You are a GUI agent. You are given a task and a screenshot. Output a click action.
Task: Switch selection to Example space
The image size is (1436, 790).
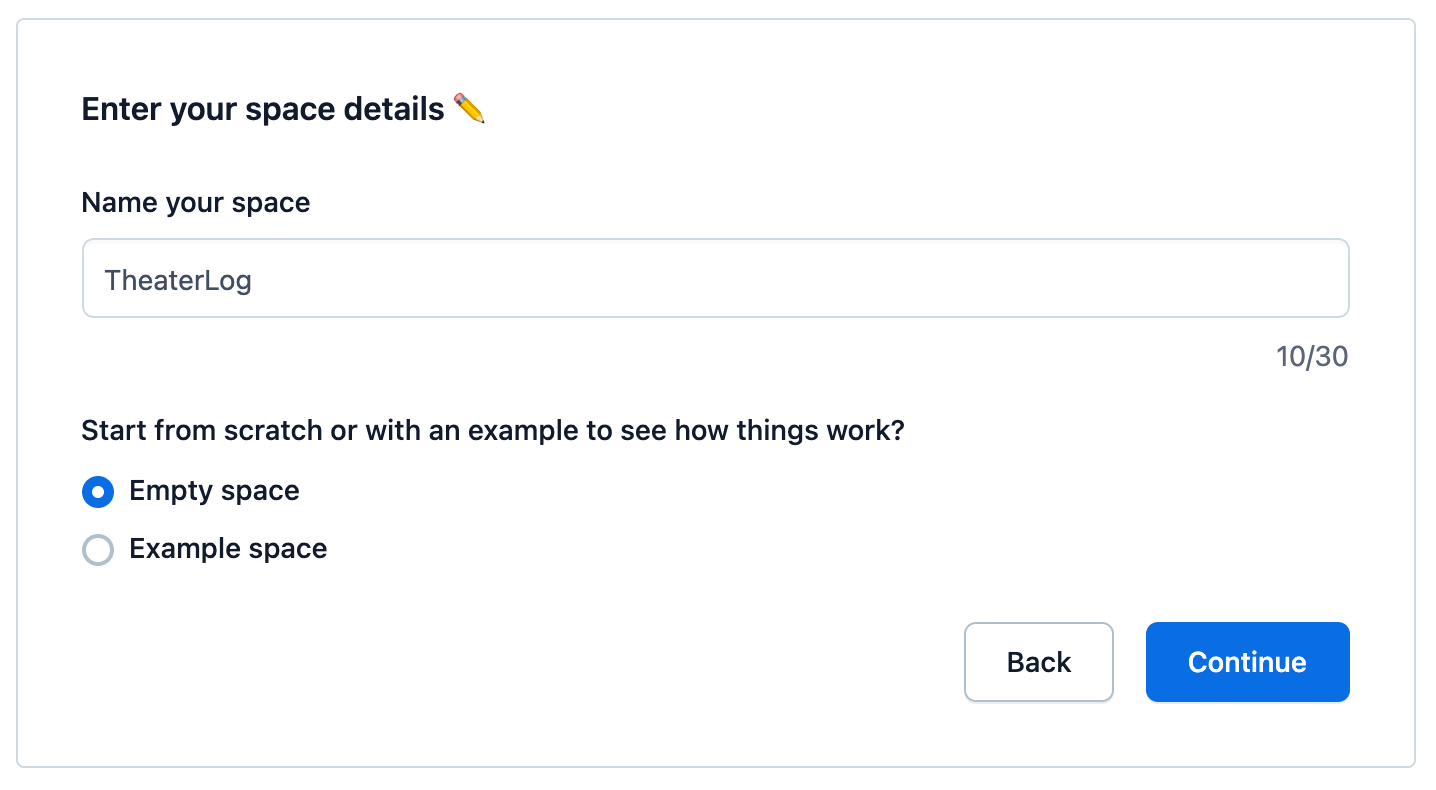tap(98, 549)
